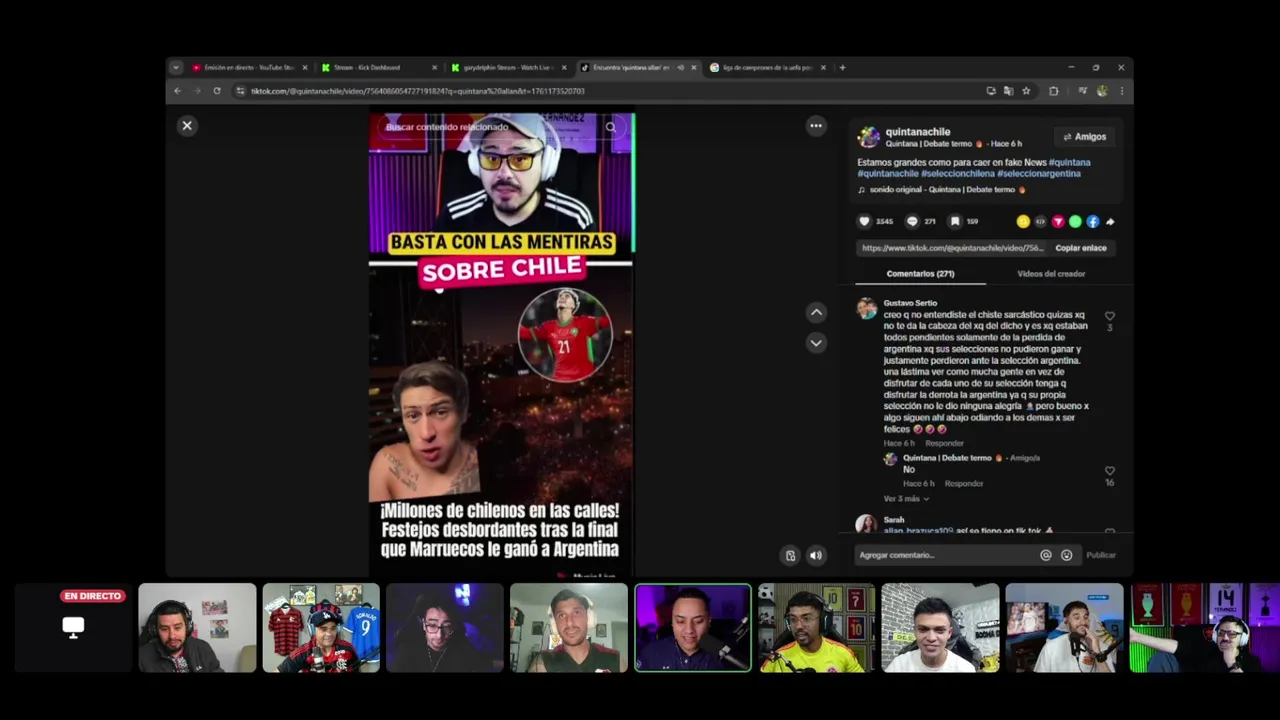Like Gustavo Sertio's comment
This screenshot has height=720, width=1280.
coord(1109,316)
